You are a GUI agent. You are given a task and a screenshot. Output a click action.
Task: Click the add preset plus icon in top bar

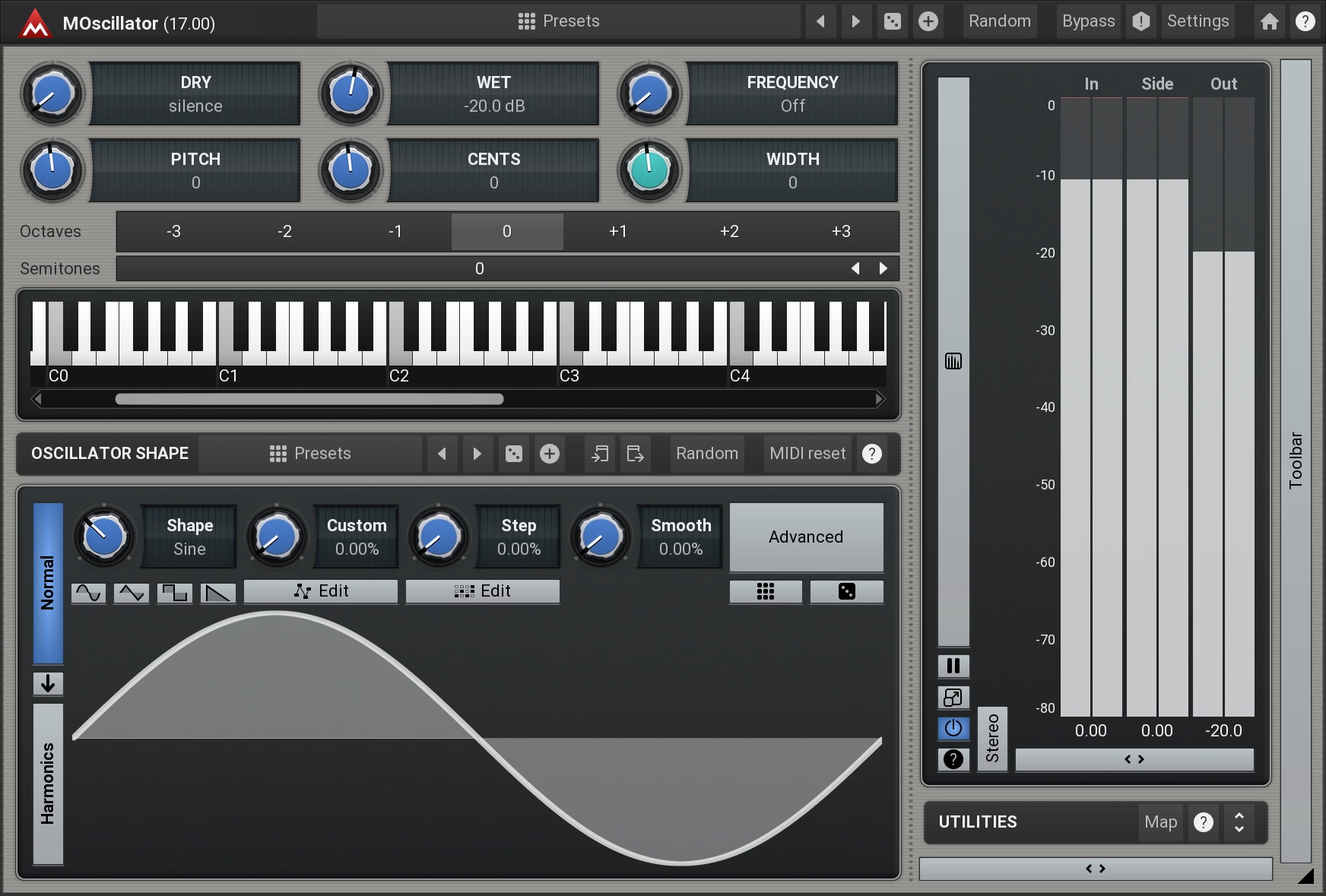point(928,21)
